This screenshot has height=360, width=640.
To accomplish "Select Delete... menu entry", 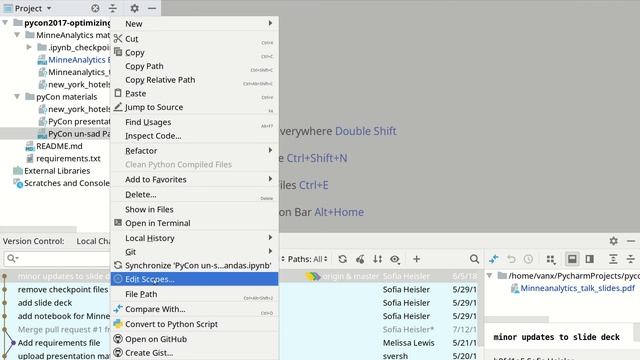I will pyautogui.click(x=194, y=195).
